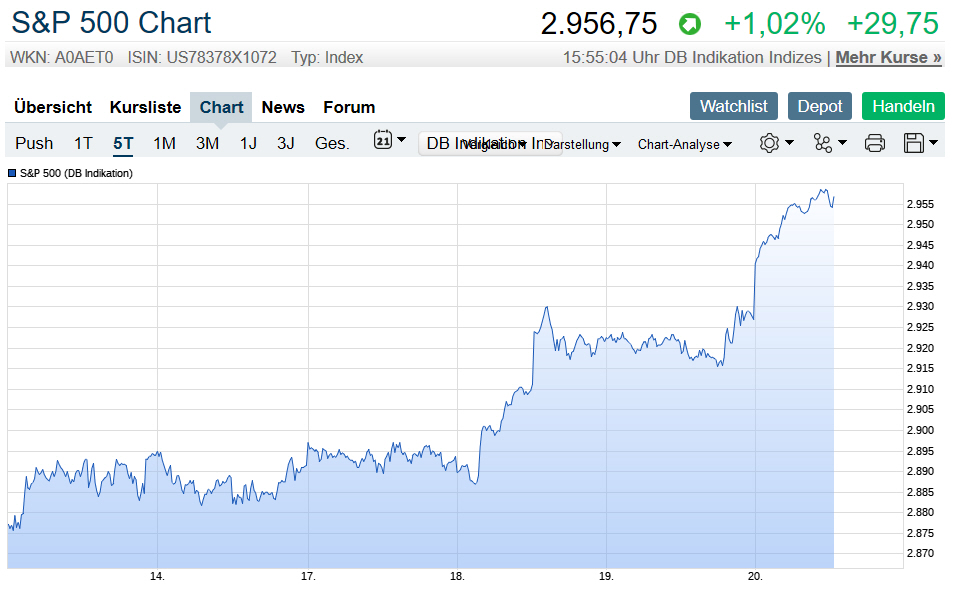This screenshot has height=591, width=953.
Task: Expand the arrow beside the share icon
Action: [x=842, y=143]
